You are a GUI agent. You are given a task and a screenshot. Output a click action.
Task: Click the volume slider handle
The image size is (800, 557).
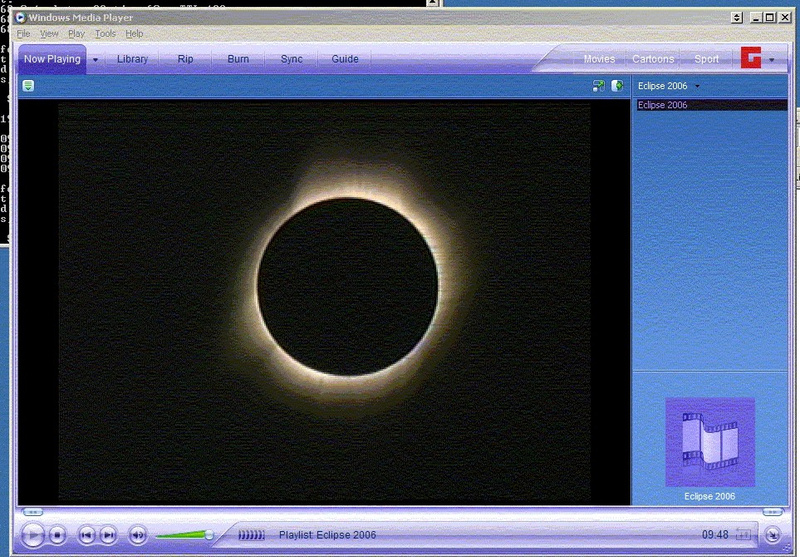point(209,535)
